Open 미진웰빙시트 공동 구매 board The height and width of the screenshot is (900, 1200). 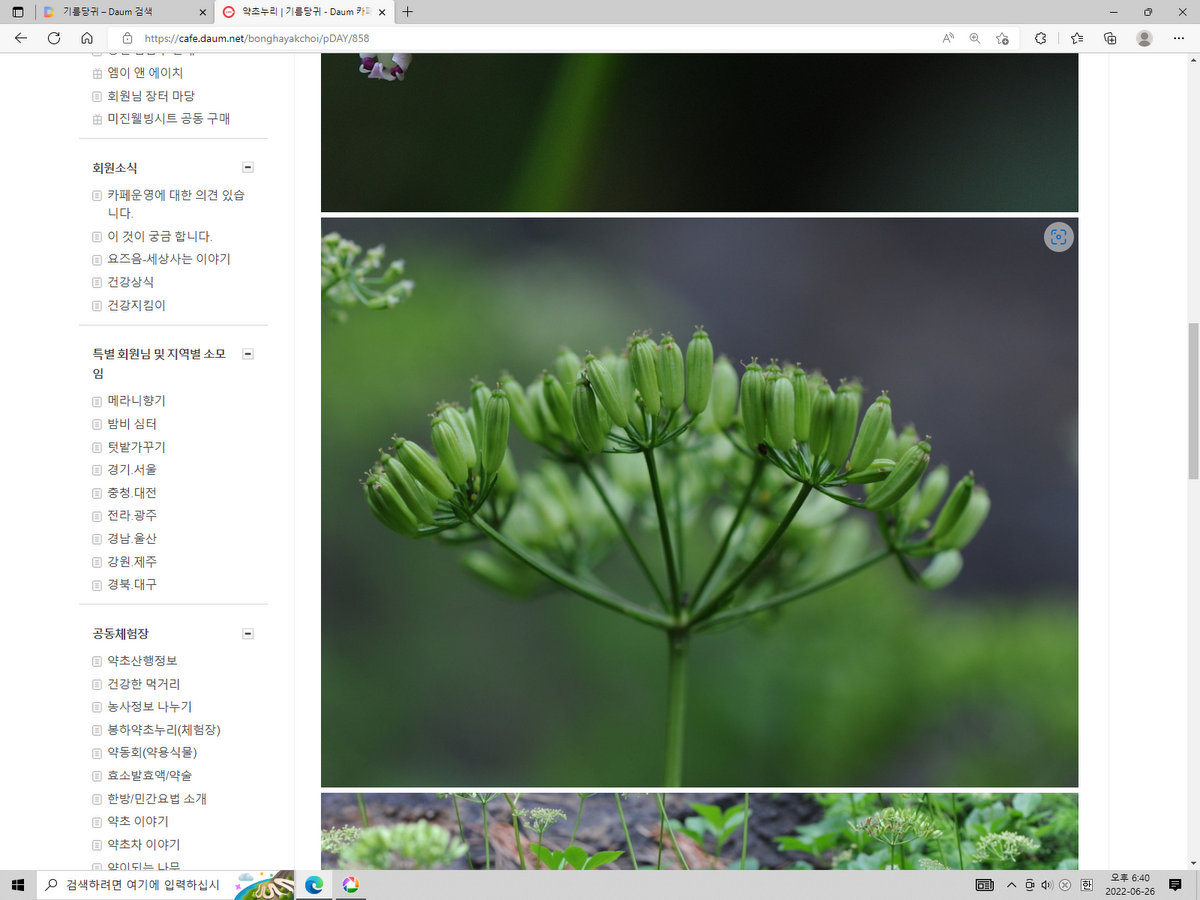tap(169, 119)
